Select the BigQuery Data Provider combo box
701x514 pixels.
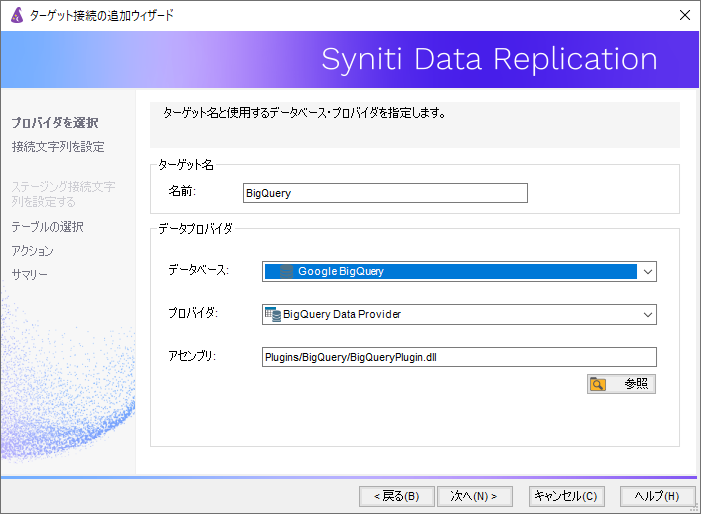tap(459, 315)
